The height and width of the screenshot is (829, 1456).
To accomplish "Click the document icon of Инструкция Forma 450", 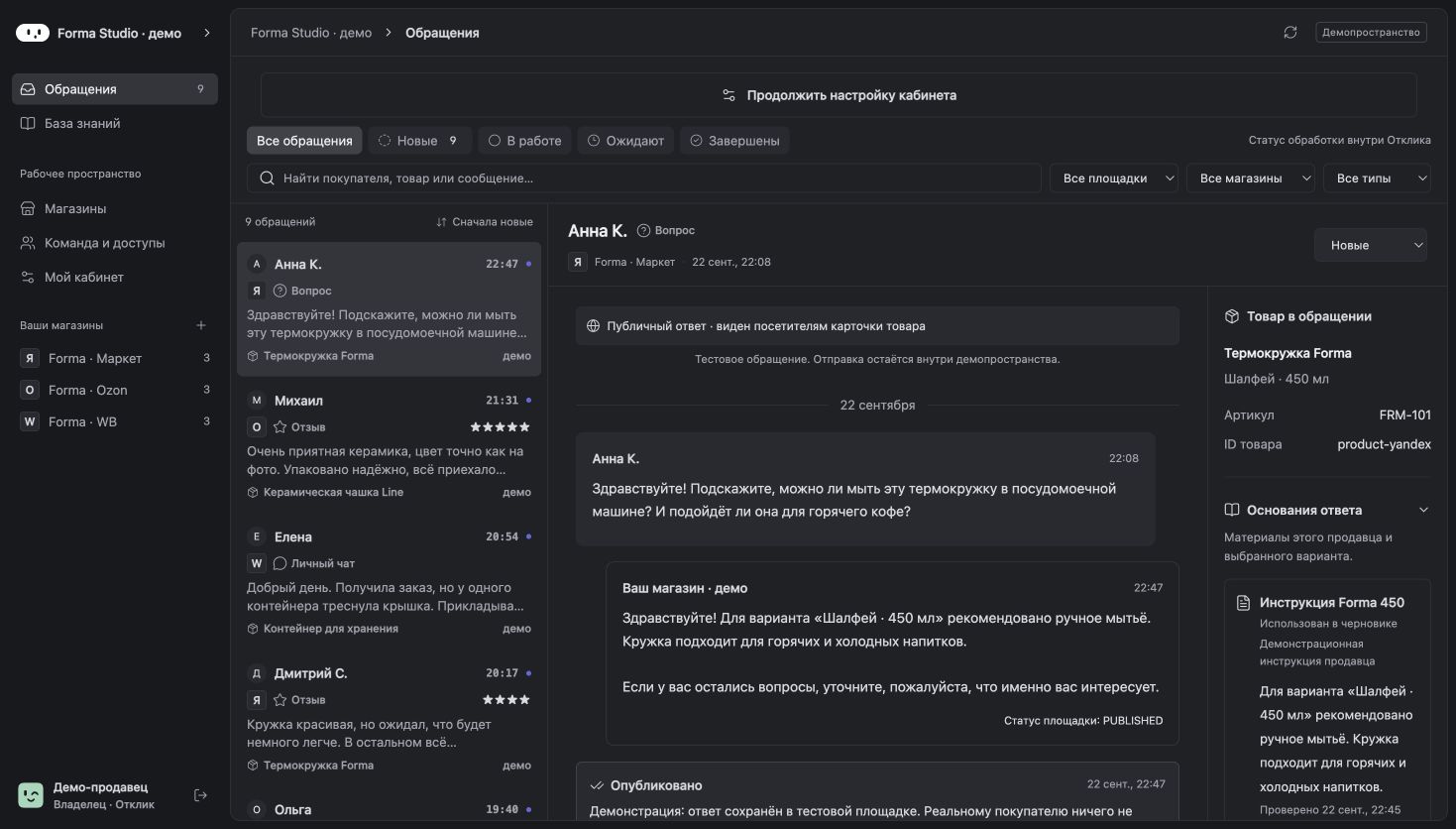I will pyautogui.click(x=1244, y=603).
